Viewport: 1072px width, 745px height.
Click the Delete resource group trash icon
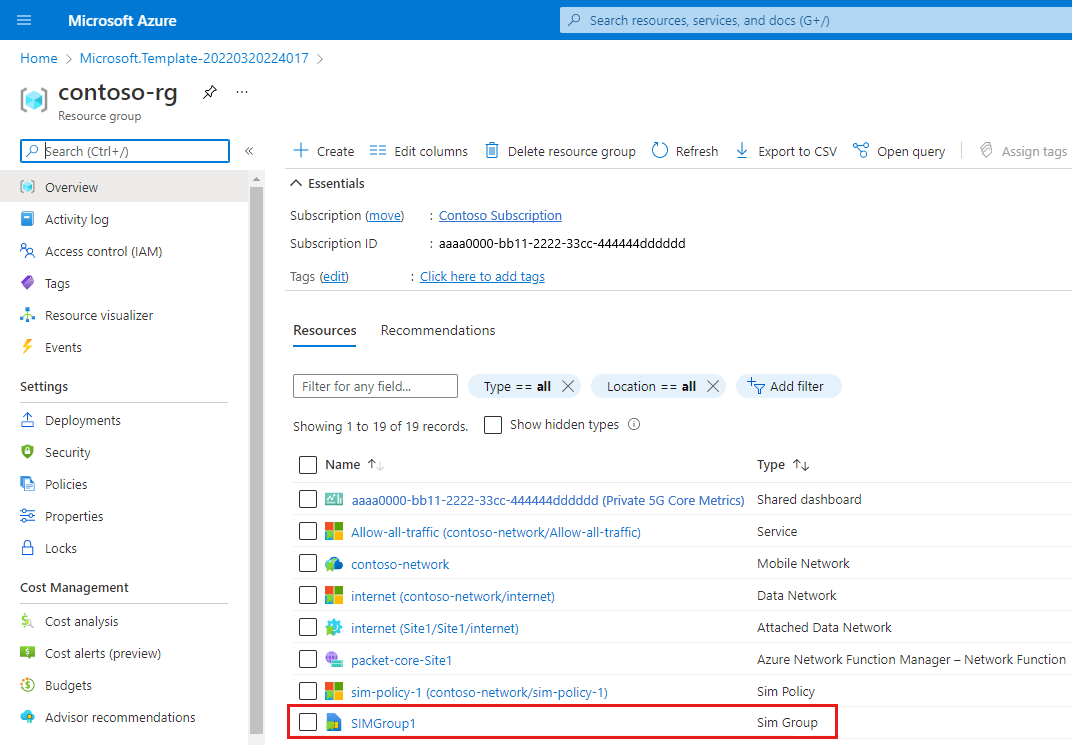[x=491, y=150]
